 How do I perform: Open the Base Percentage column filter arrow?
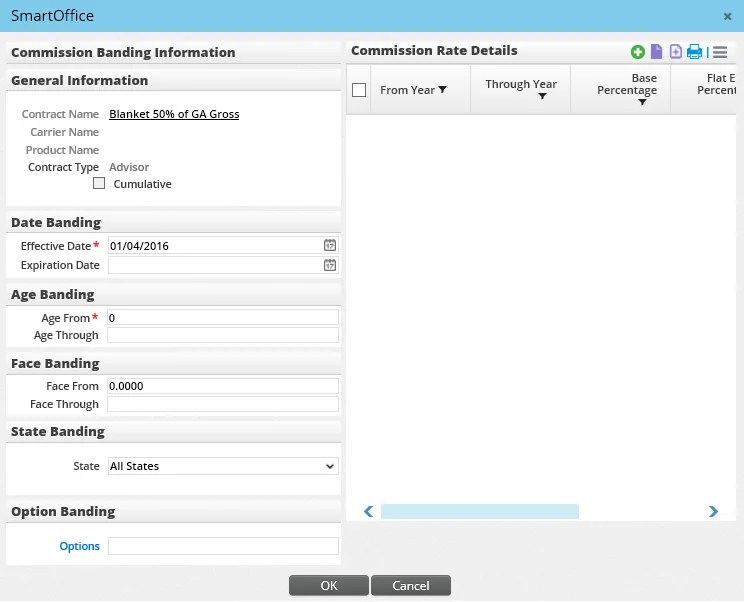[x=642, y=102]
